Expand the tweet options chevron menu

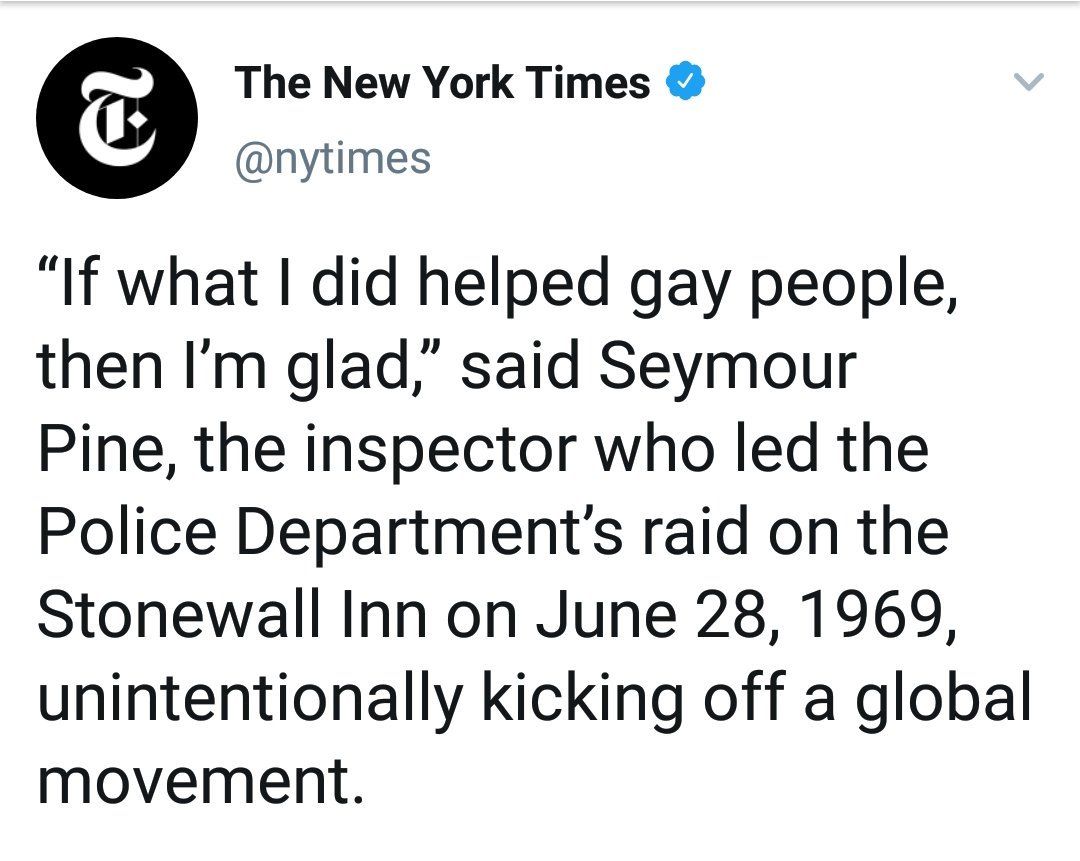1030,81
